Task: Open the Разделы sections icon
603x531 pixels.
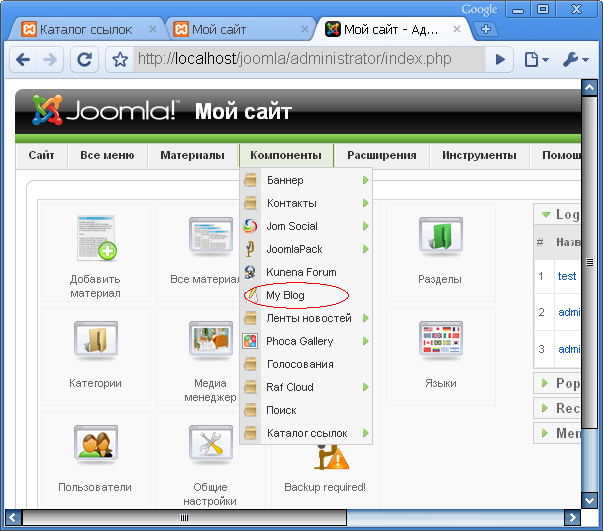Action: [x=441, y=238]
